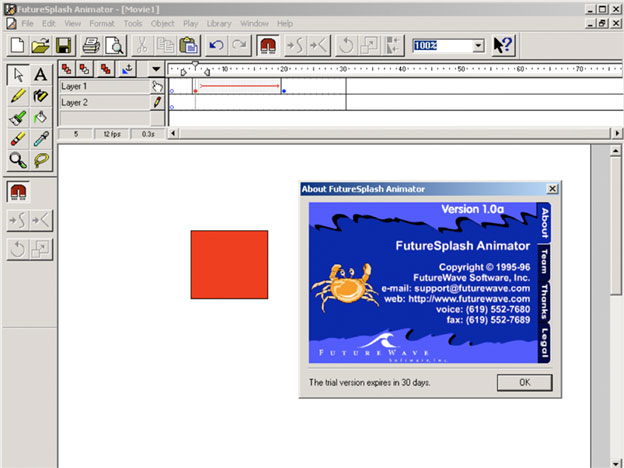
Task: Save the movie with floppy disk icon
Action: (x=64, y=45)
